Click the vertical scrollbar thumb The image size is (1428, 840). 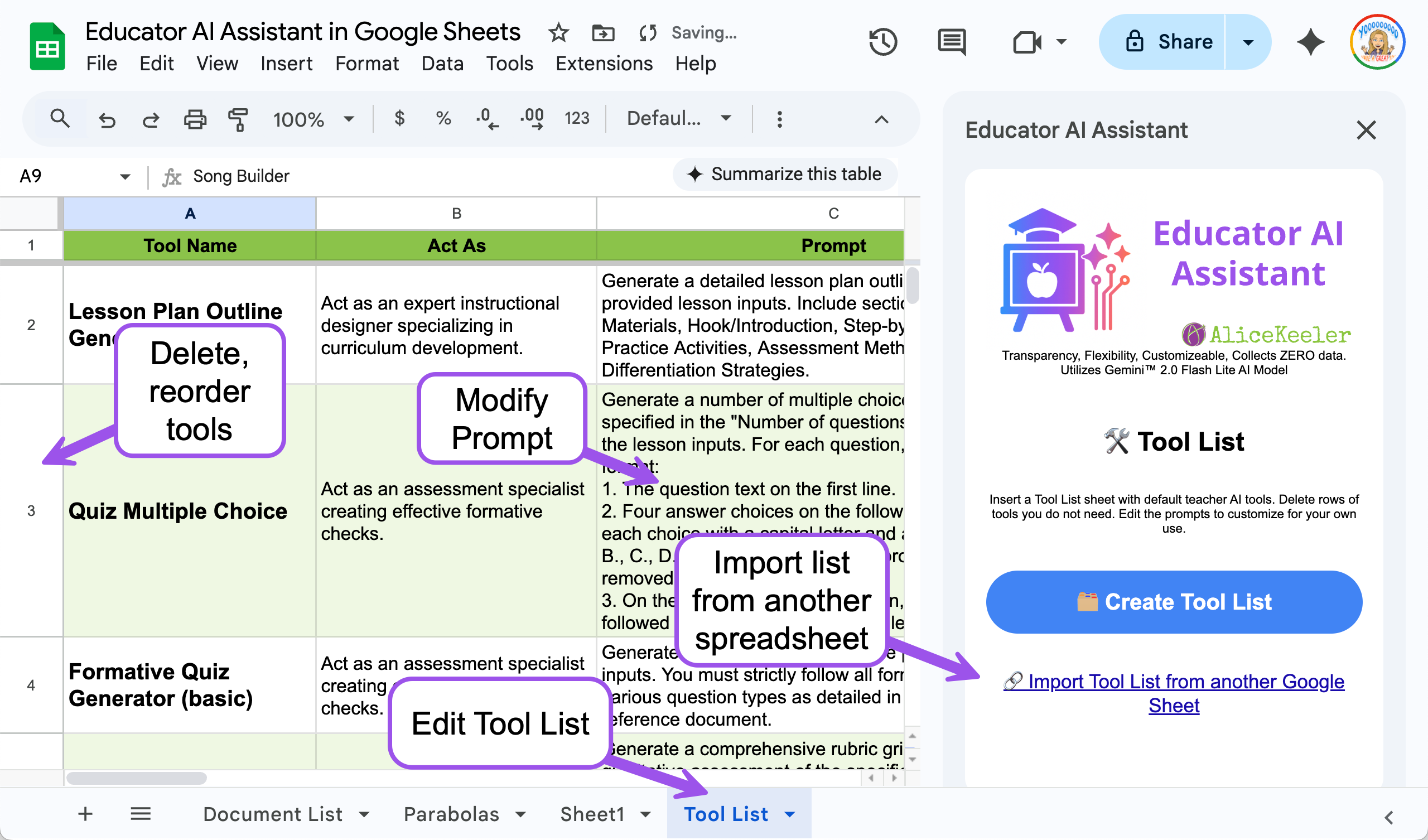click(913, 286)
